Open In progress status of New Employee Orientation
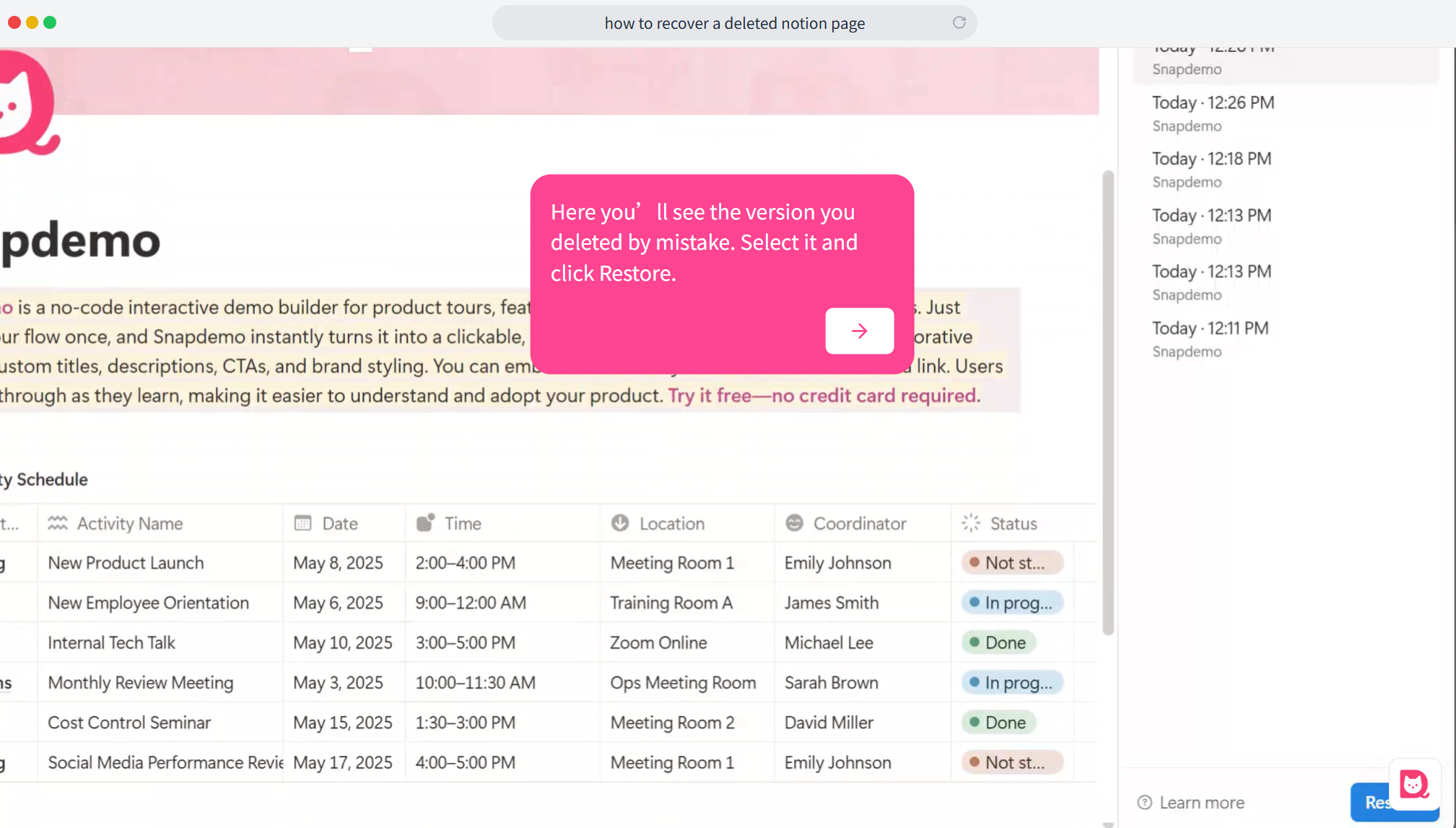This screenshot has width=1456, height=828. point(1012,603)
